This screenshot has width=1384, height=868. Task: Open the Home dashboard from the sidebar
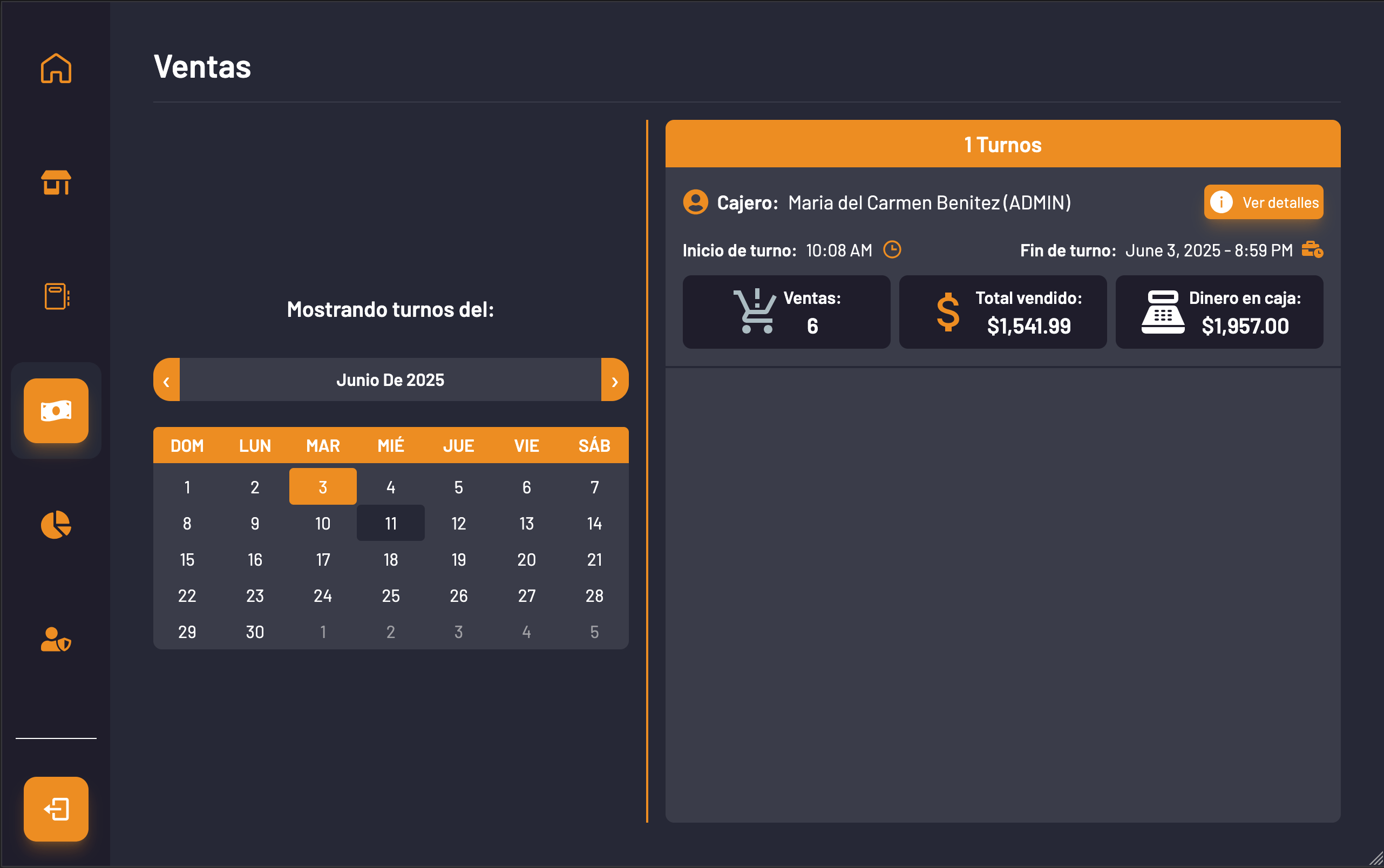pos(56,67)
